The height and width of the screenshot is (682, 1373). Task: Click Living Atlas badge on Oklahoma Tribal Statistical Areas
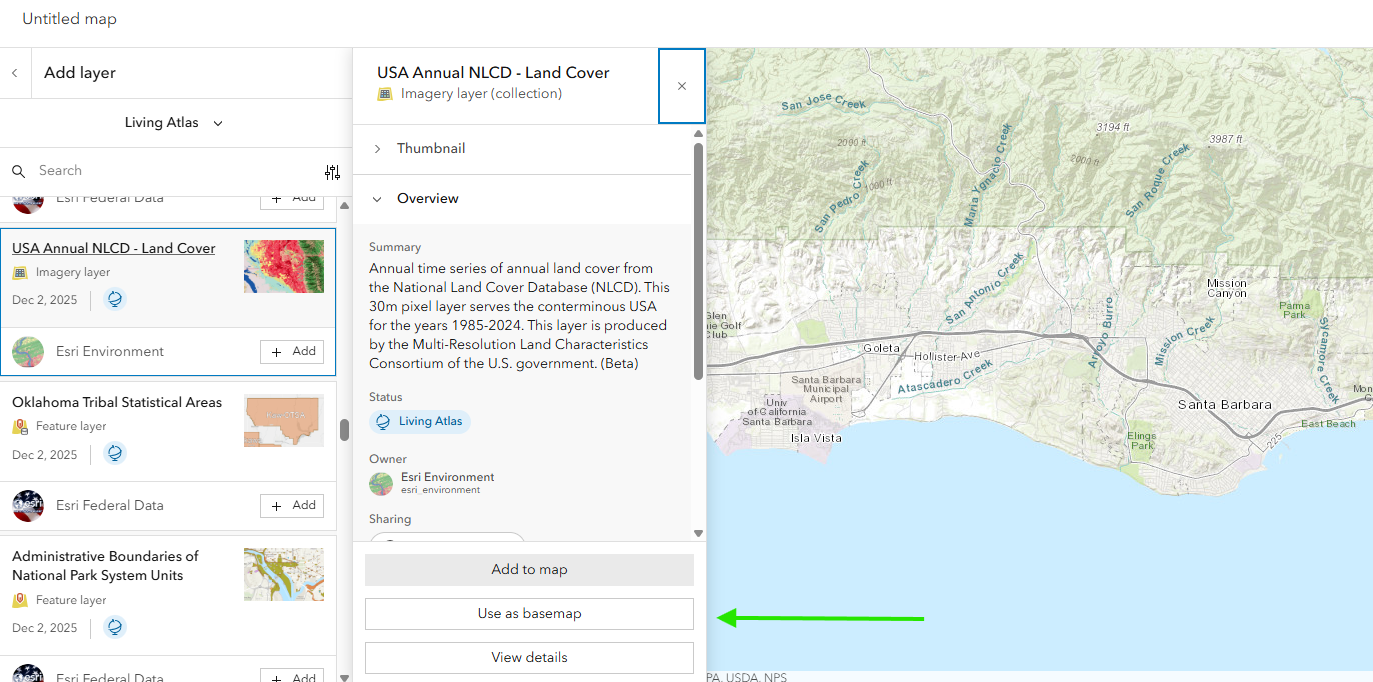tap(115, 454)
